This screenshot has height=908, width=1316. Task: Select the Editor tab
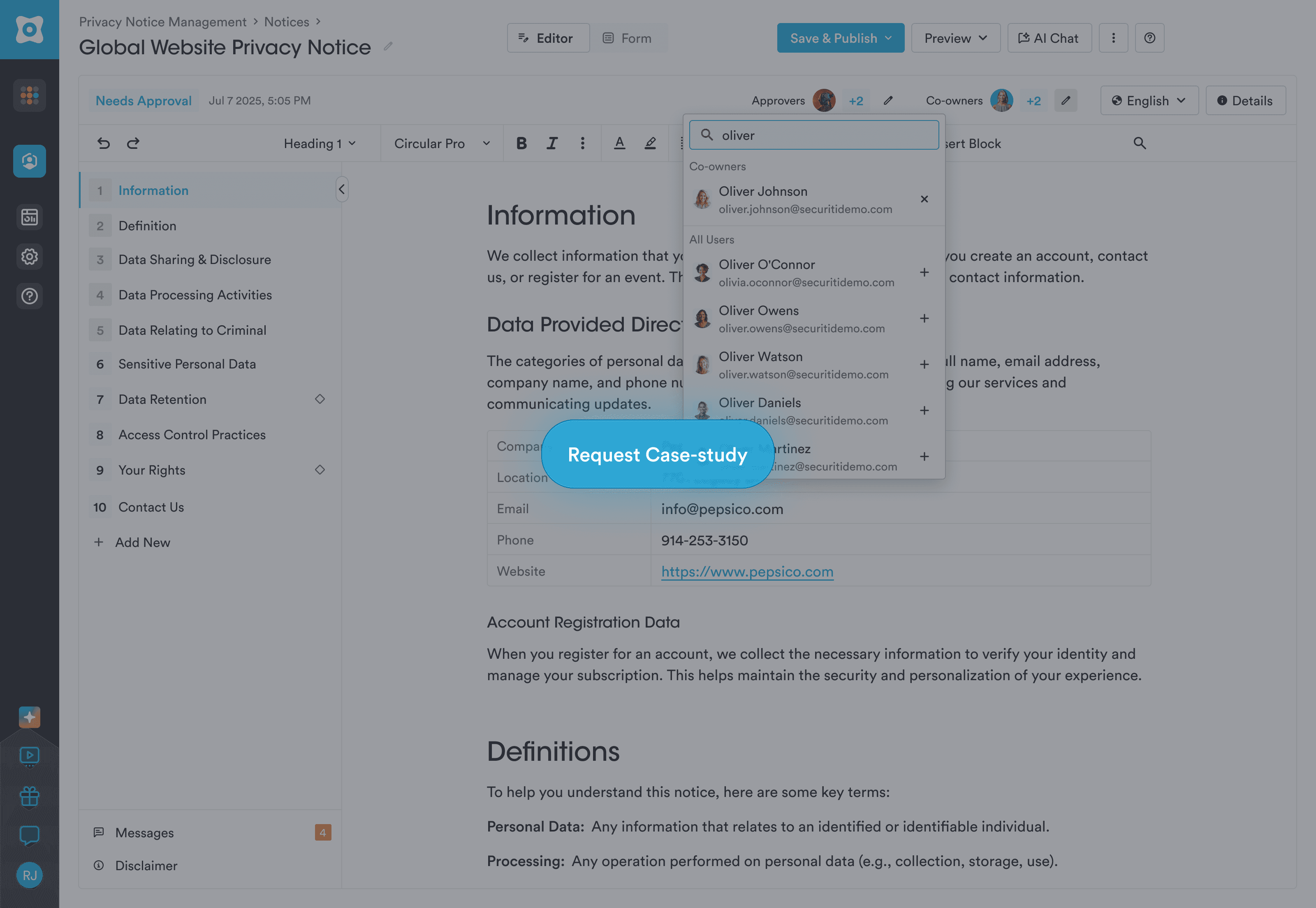click(547, 37)
